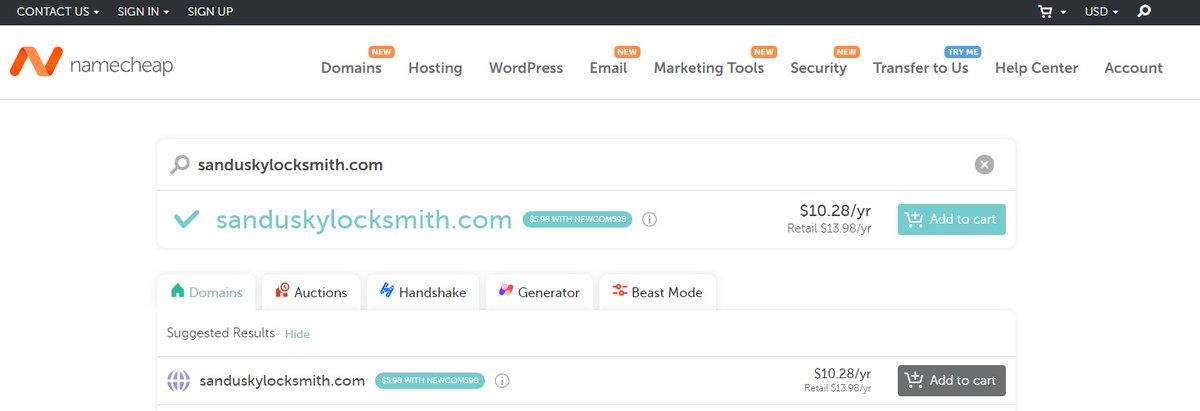Switch to the Handshake tab
1200x411 pixels.
(423, 292)
